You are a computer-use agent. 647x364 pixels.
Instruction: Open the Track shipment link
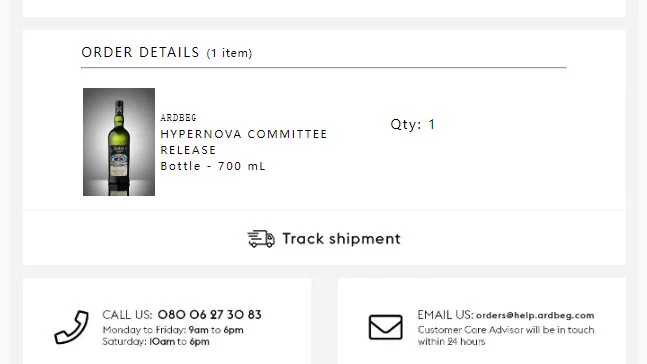tap(324, 239)
